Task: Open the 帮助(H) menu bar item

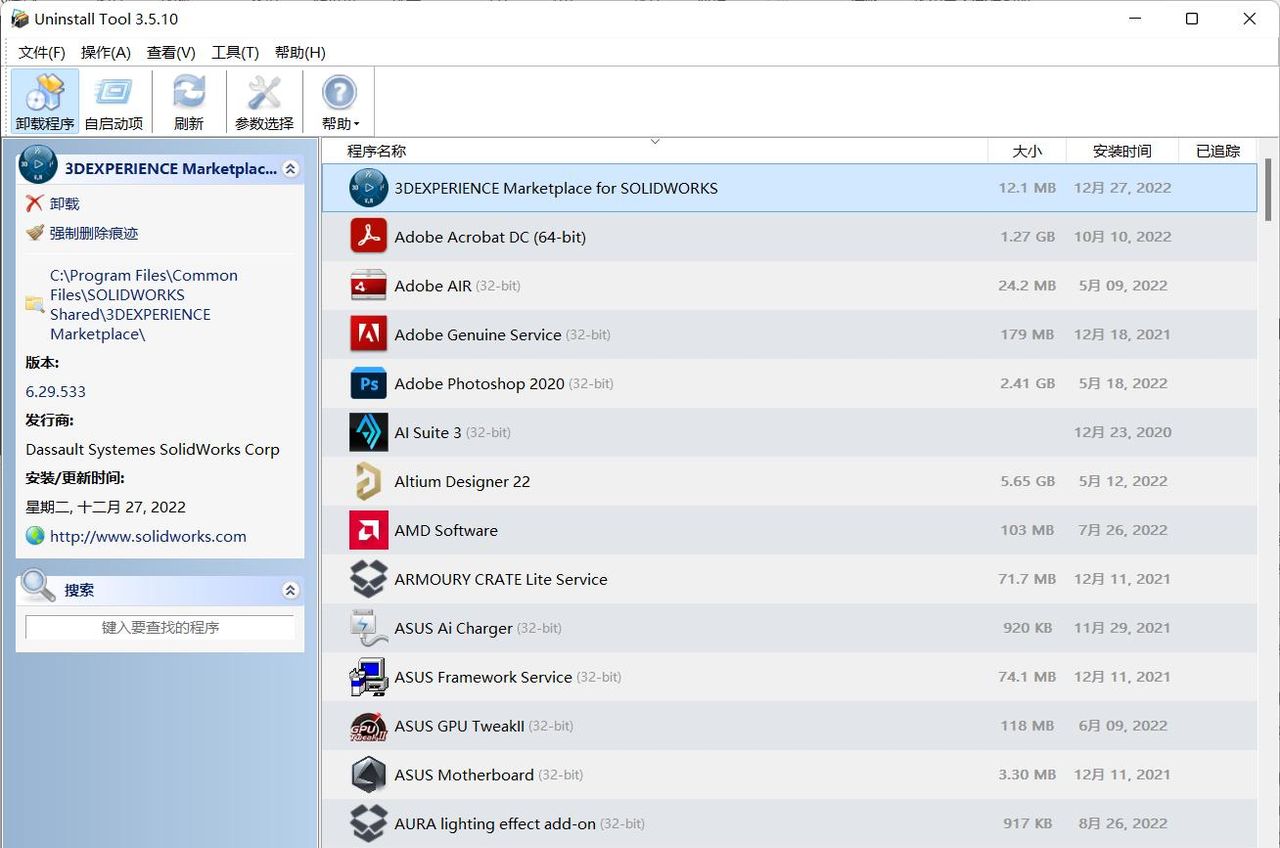Action: click(x=300, y=52)
